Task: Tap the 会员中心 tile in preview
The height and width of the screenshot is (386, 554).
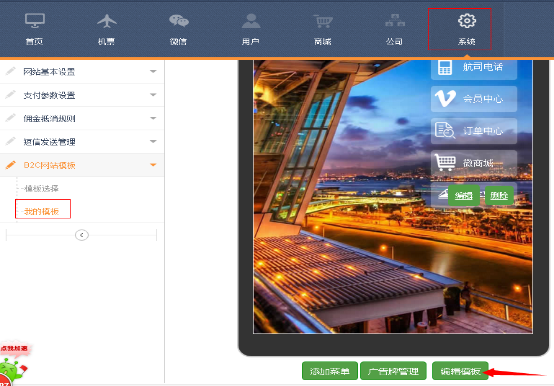Action: tap(474, 99)
